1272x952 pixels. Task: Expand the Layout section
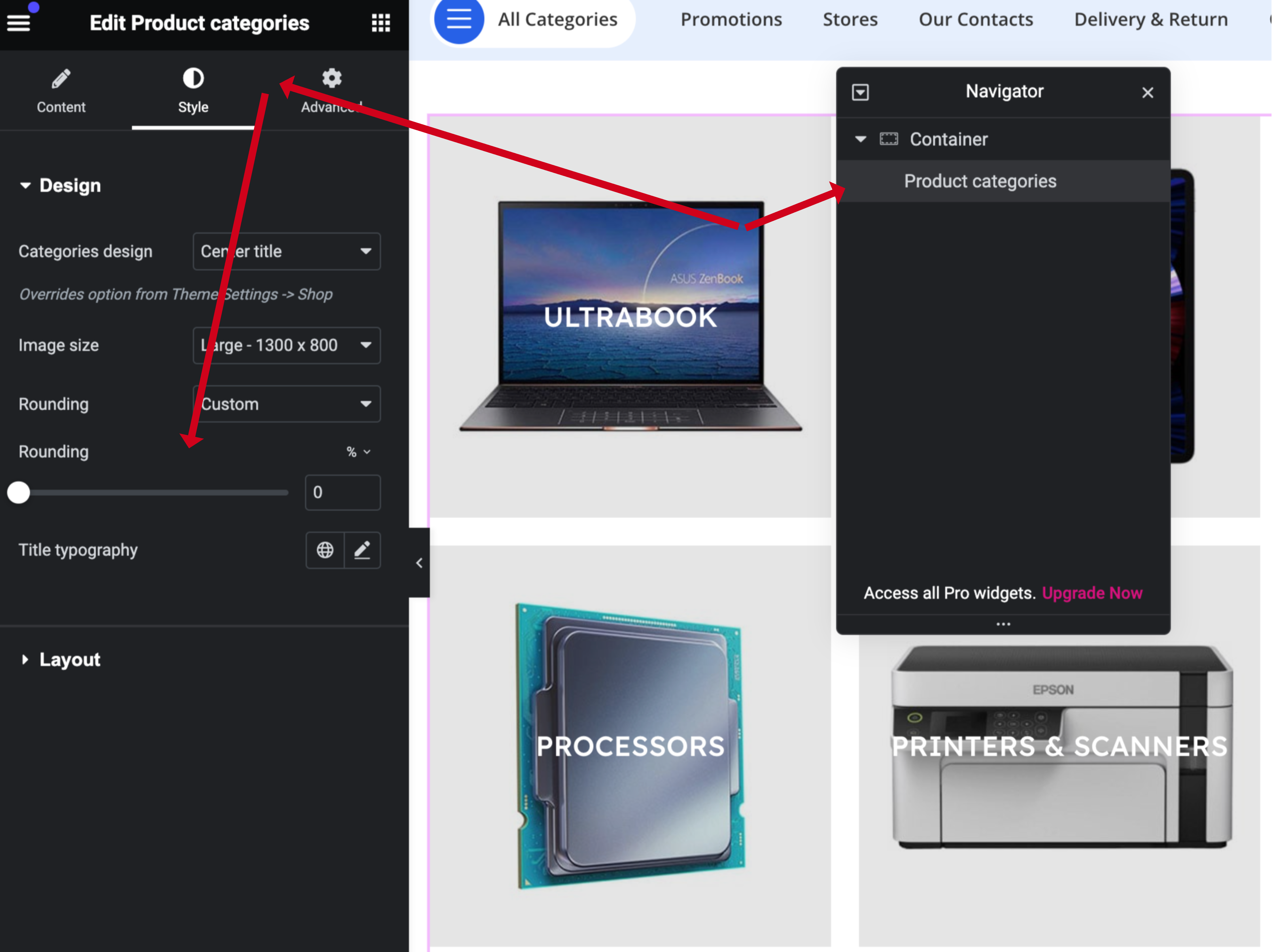click(x=61, y=659)
